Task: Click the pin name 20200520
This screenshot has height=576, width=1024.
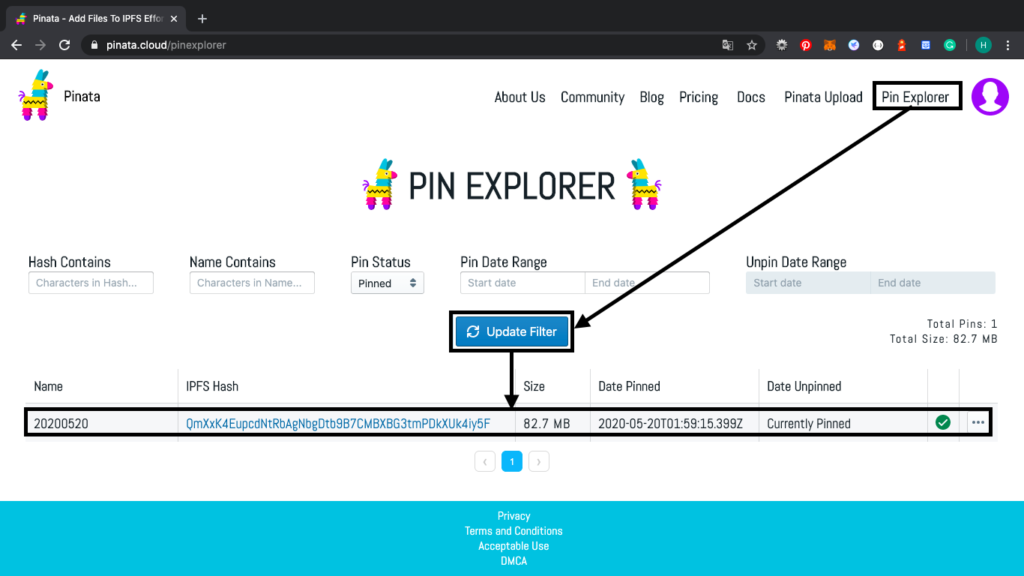Action: click(x=61, y=424)
